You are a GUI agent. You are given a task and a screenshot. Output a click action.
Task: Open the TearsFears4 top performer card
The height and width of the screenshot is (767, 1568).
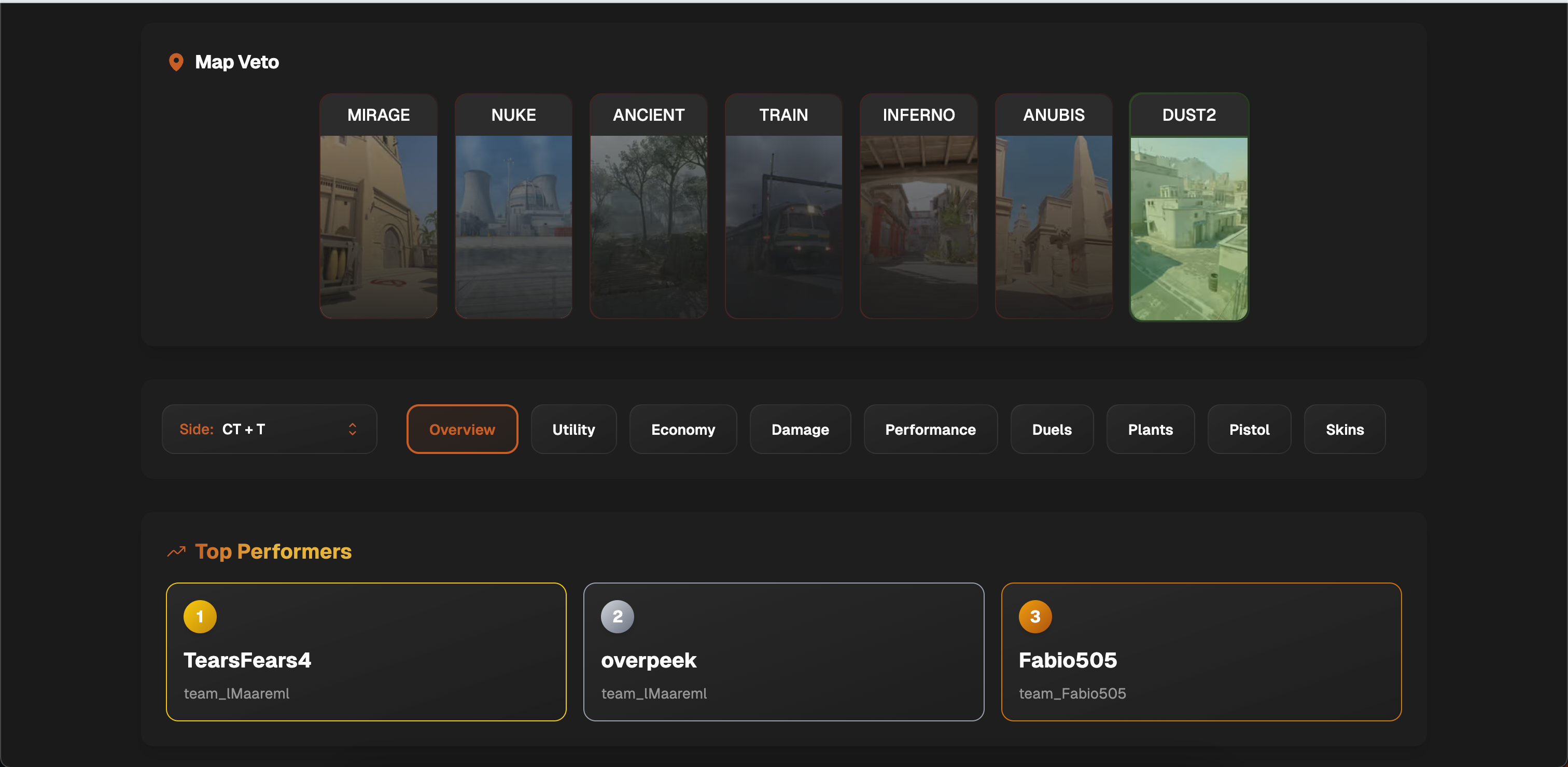point(367,651)
